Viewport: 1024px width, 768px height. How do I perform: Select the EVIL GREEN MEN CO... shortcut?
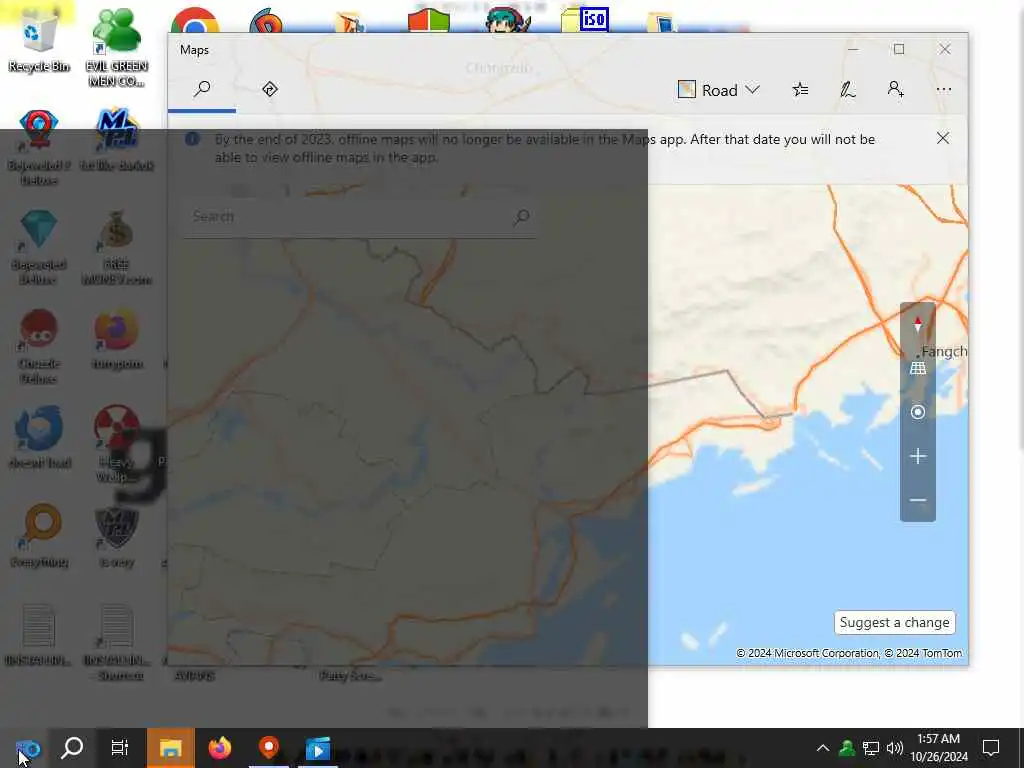[116, 49]
